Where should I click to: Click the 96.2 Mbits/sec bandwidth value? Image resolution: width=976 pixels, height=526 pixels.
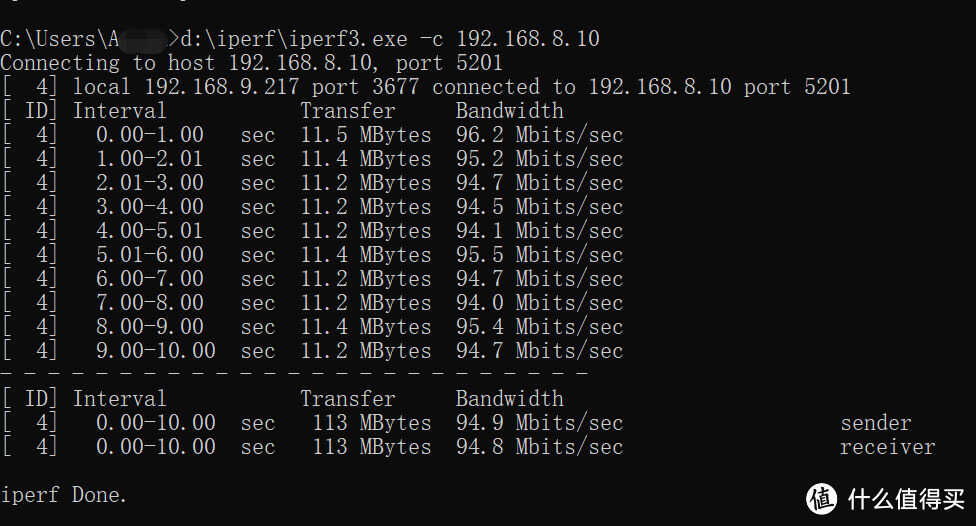(x=539, y=135)
